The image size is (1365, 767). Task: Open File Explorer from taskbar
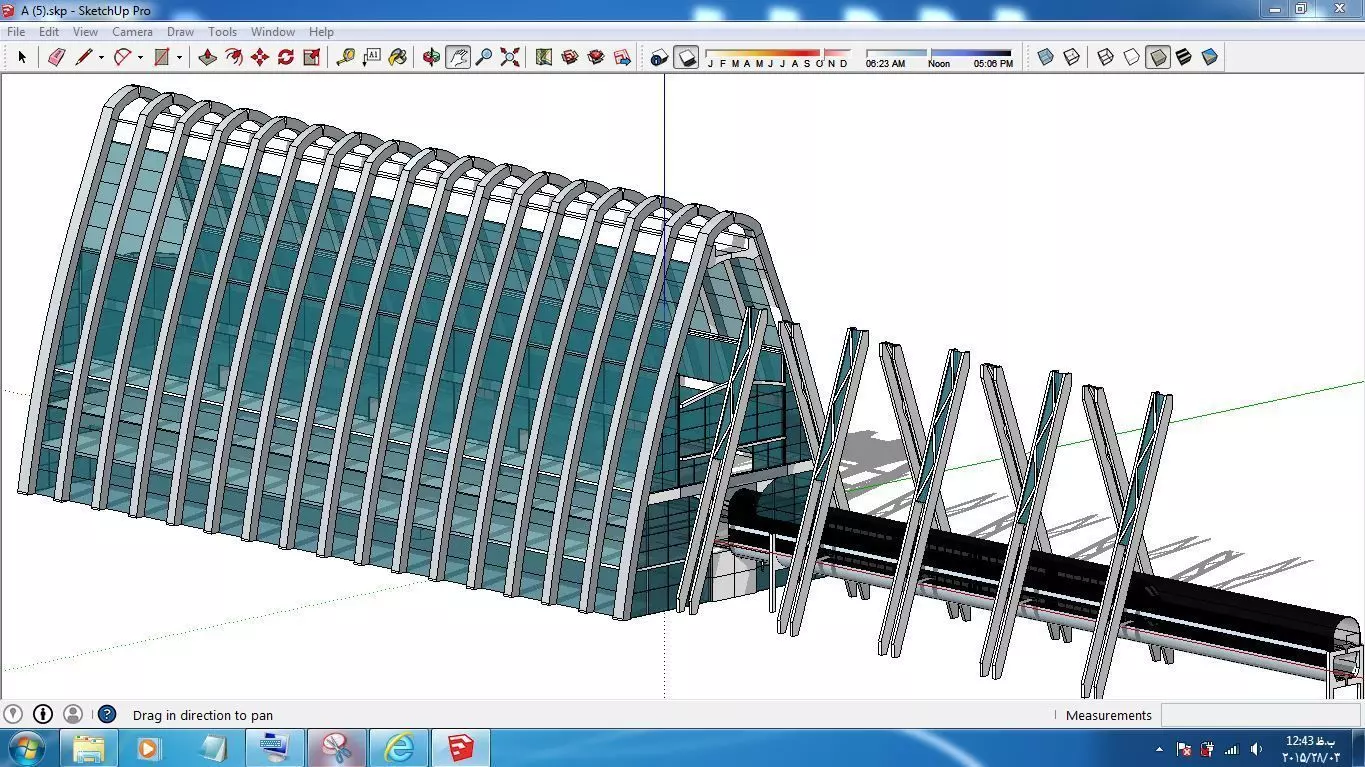click(x=88, y=748)
